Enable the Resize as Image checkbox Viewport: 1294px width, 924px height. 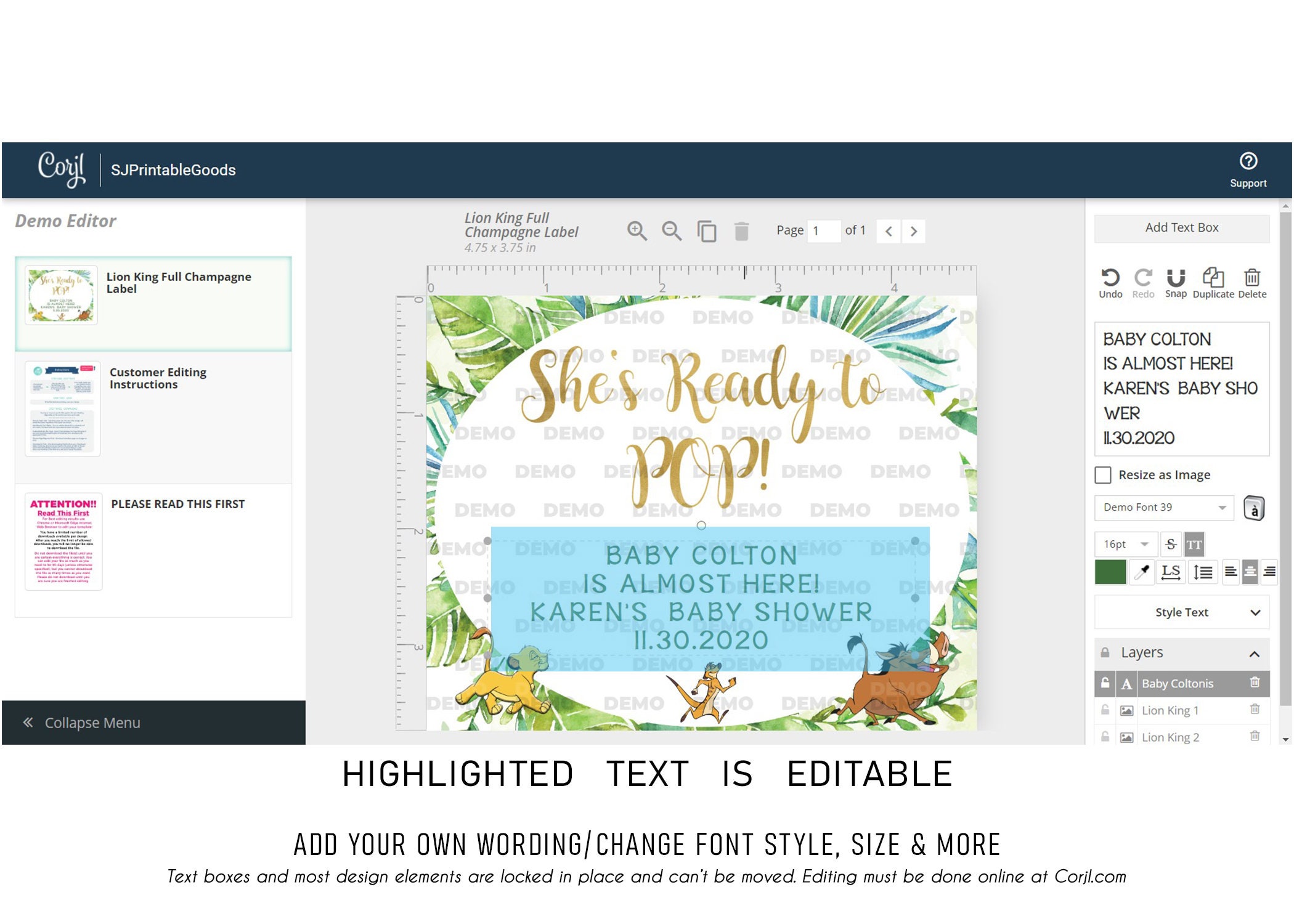pos(1103,475)
